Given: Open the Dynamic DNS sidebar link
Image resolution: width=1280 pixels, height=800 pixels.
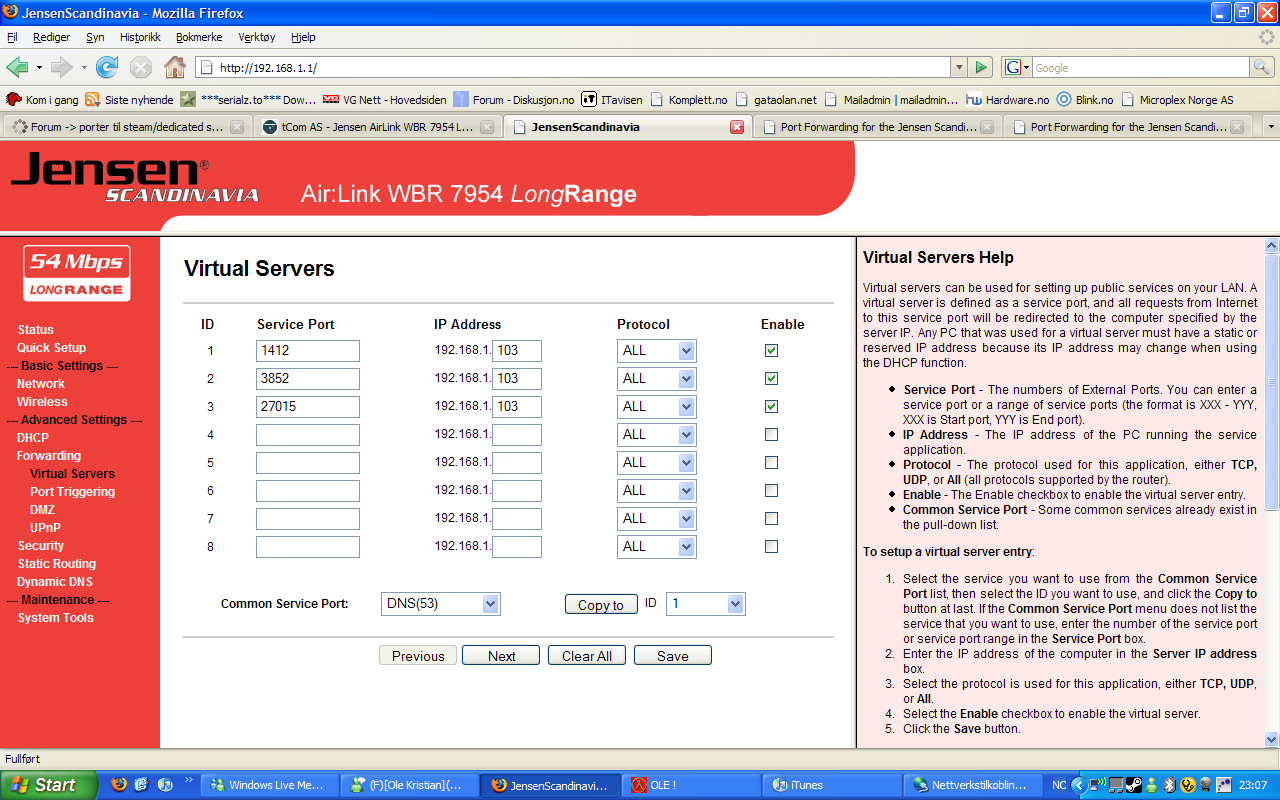Looking at the screenshot, I should [55, 582].
